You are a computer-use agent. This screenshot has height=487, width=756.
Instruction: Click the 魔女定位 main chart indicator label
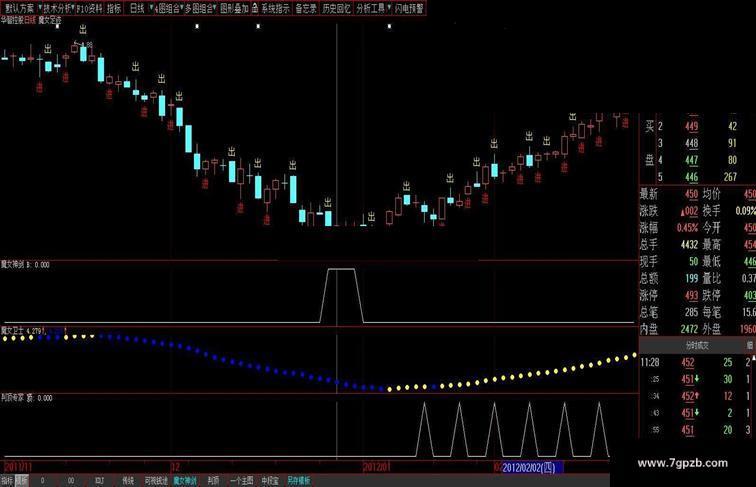tap(50, 20)
